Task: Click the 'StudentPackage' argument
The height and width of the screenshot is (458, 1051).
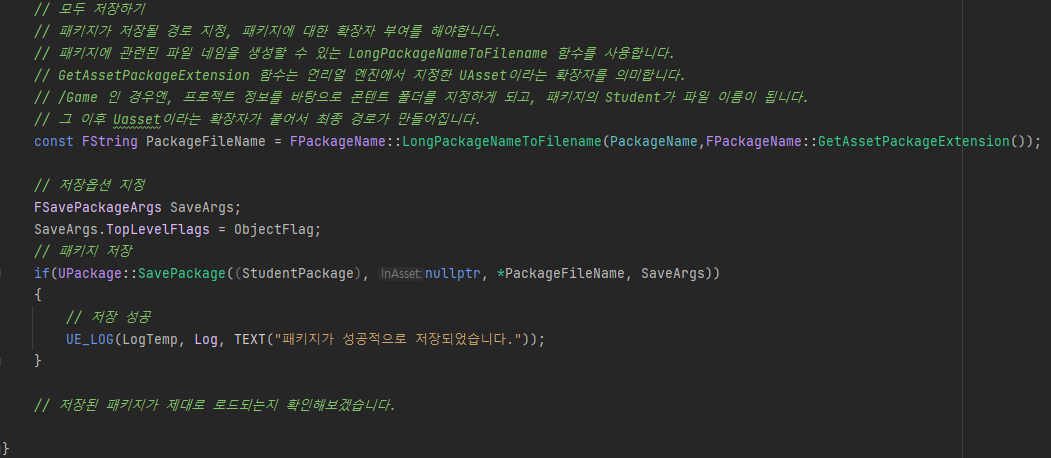Action: [x=298, y=274]
